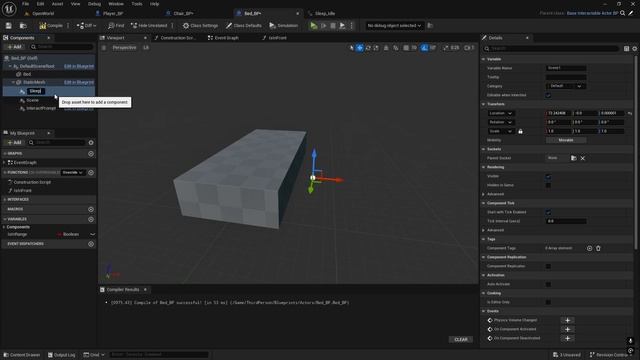
Task: Activate the Translate gizmo tool
Action: [x=360, y=48]
